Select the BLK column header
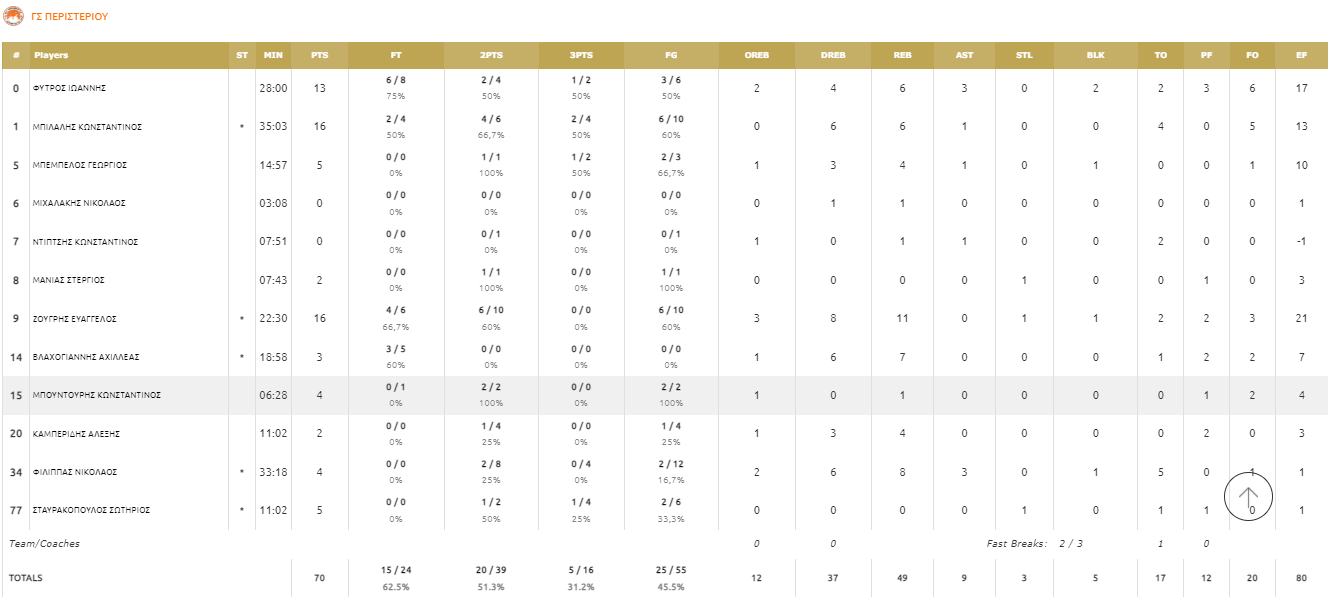This screenshot has height=597, width=1328. (1096, 55)
